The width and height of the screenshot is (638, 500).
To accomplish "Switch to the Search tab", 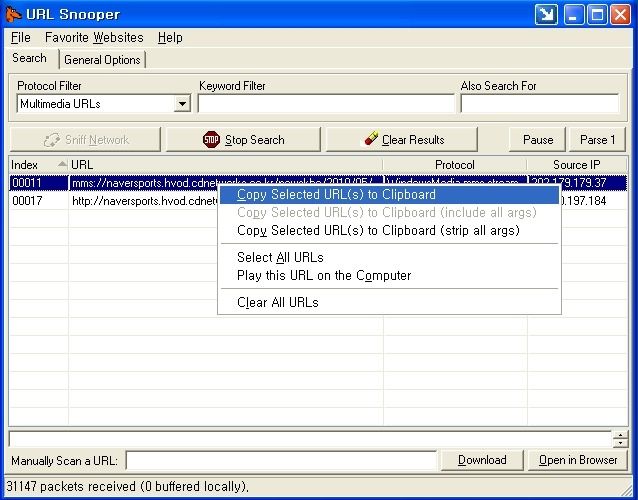I will coord(29,58).
